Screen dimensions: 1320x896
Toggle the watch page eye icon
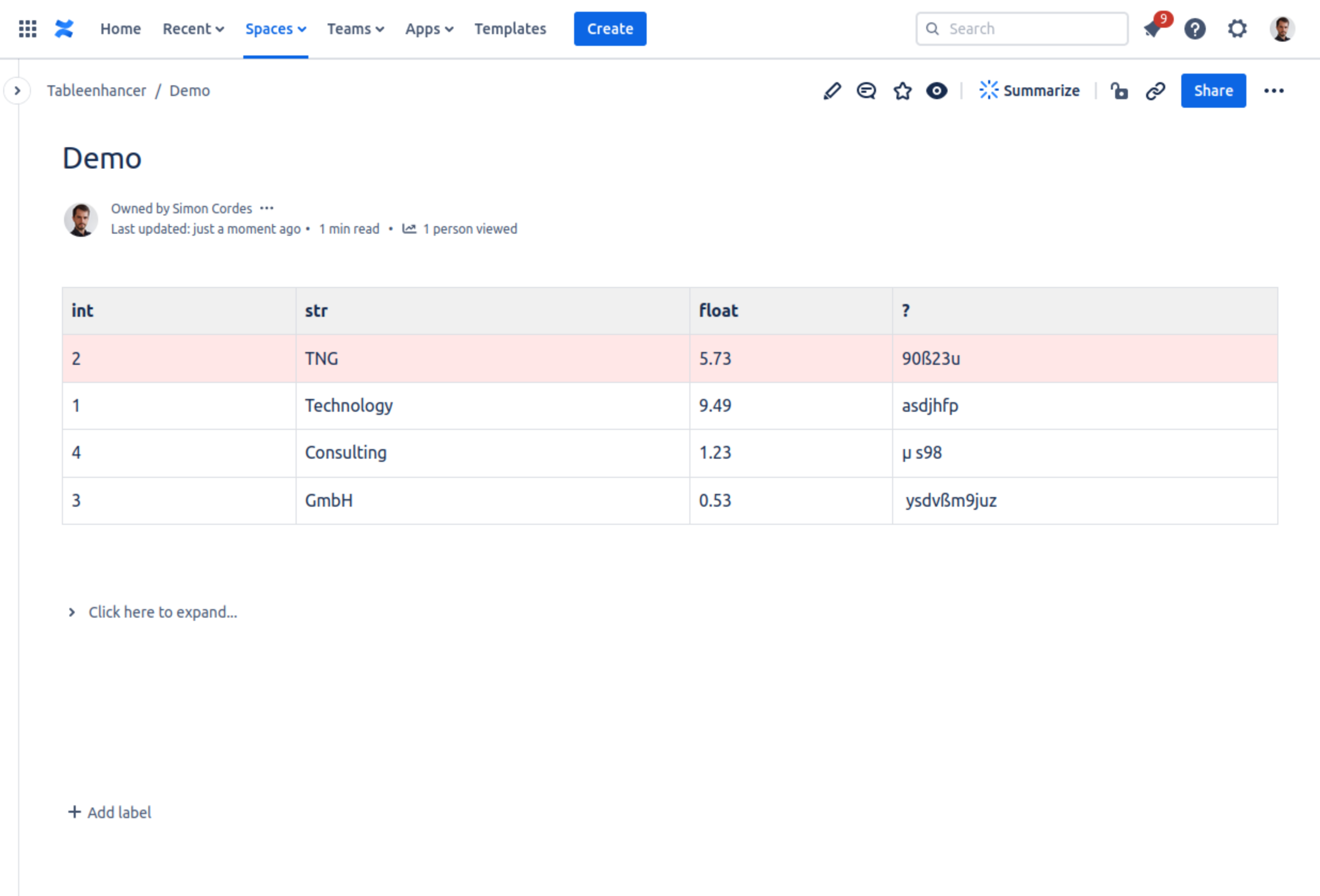point(936,91)
